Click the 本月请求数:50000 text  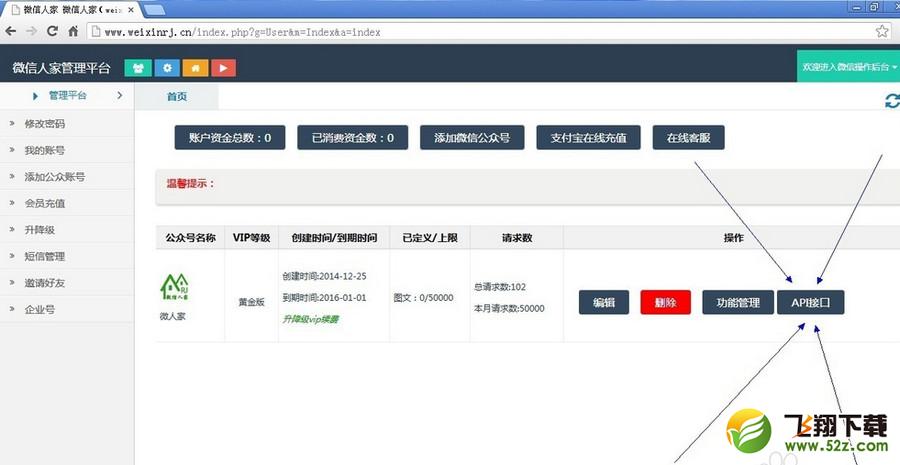click(x=509, y=308)
